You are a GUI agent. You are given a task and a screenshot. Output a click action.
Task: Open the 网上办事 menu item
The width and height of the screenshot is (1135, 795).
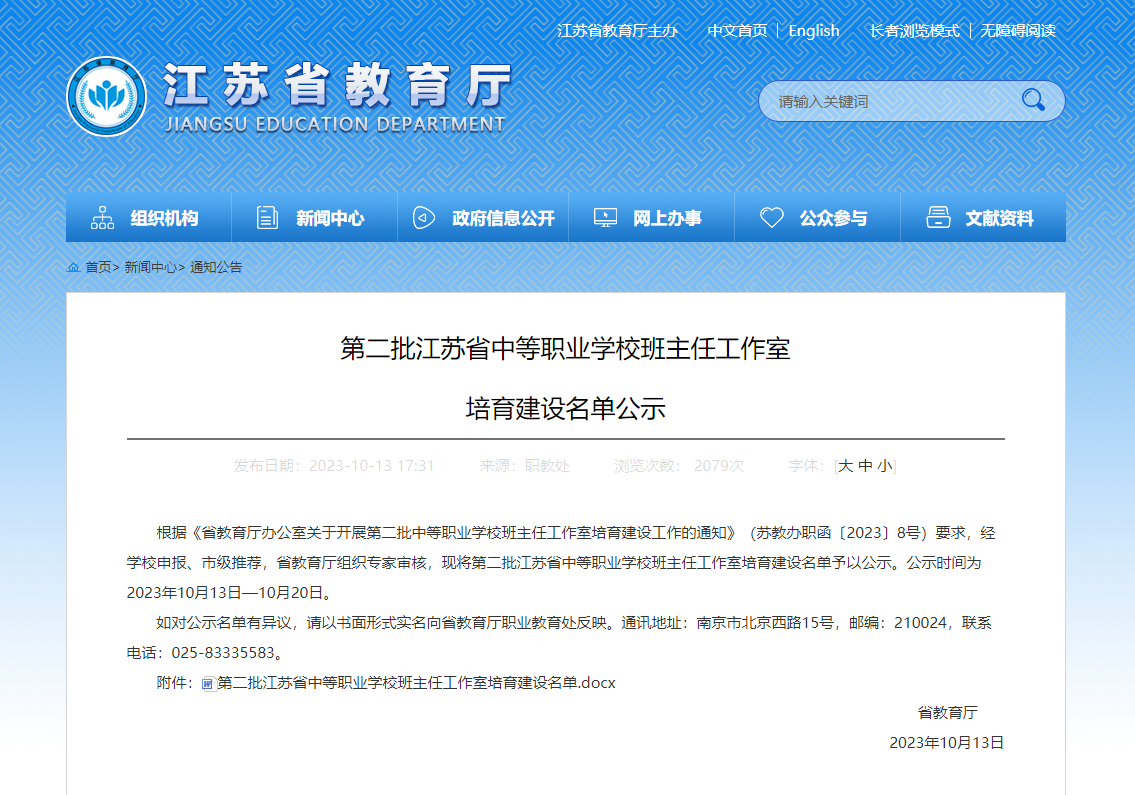point(667,218)
